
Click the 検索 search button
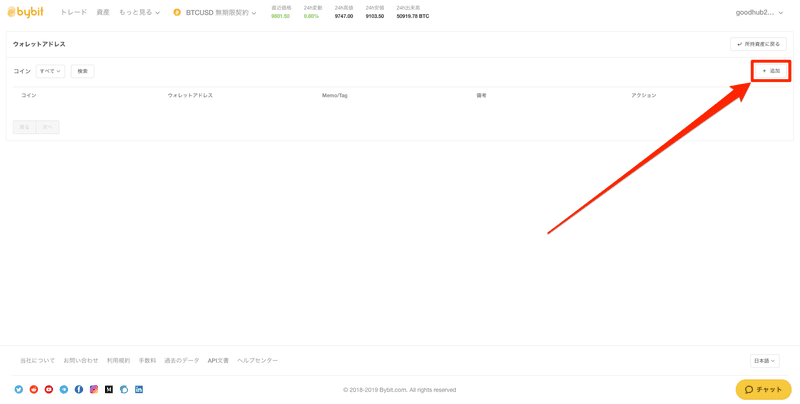(83, 71)
